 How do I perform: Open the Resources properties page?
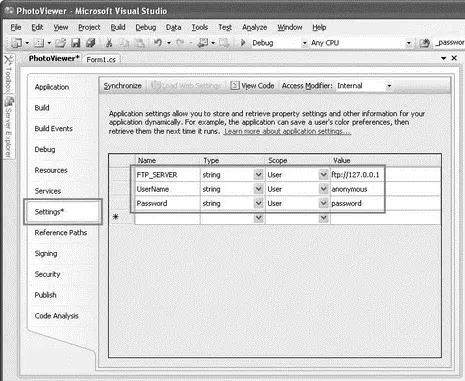click(51, 170)
